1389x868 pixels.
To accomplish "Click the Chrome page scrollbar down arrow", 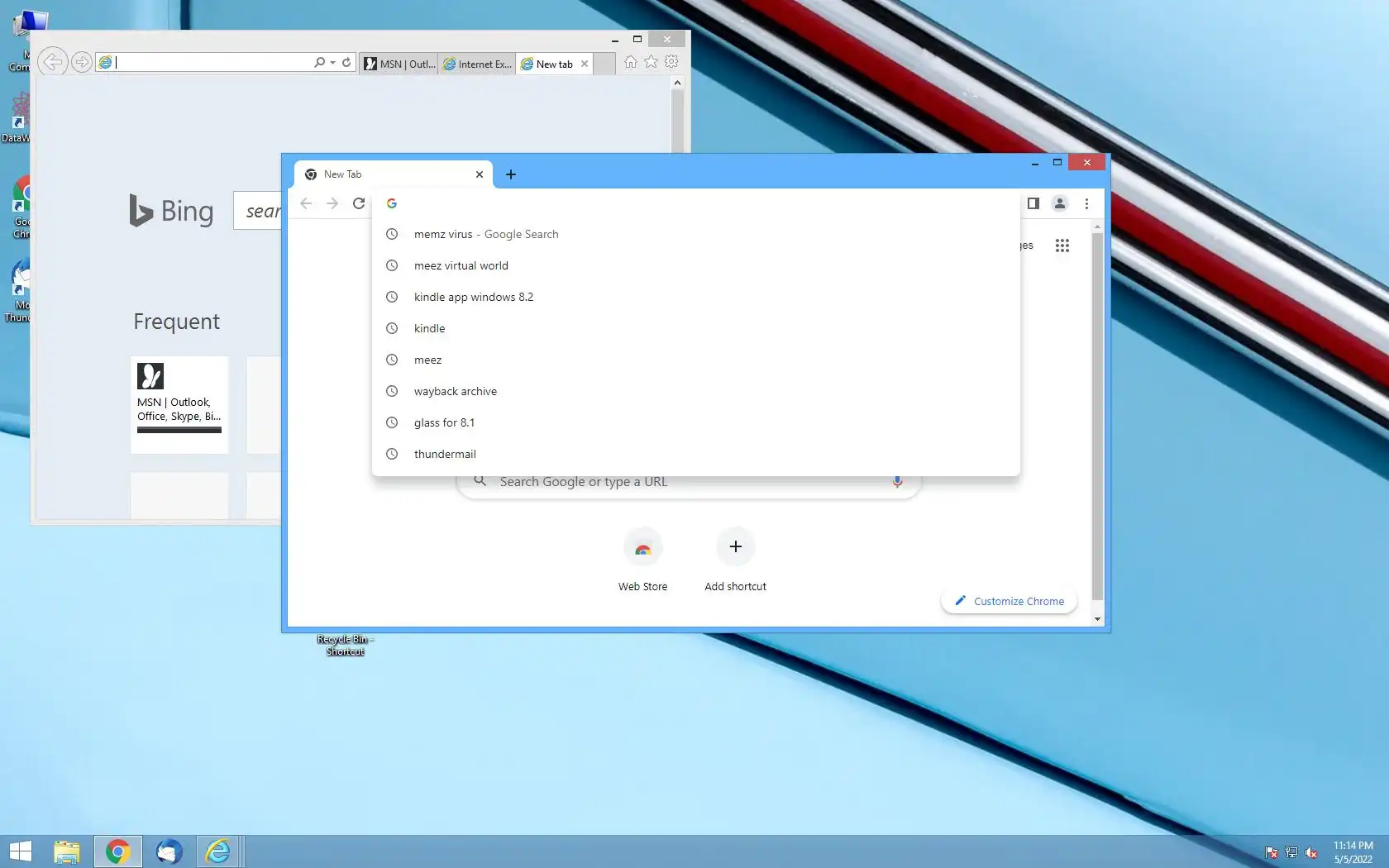I will (x=1097, y=619).
